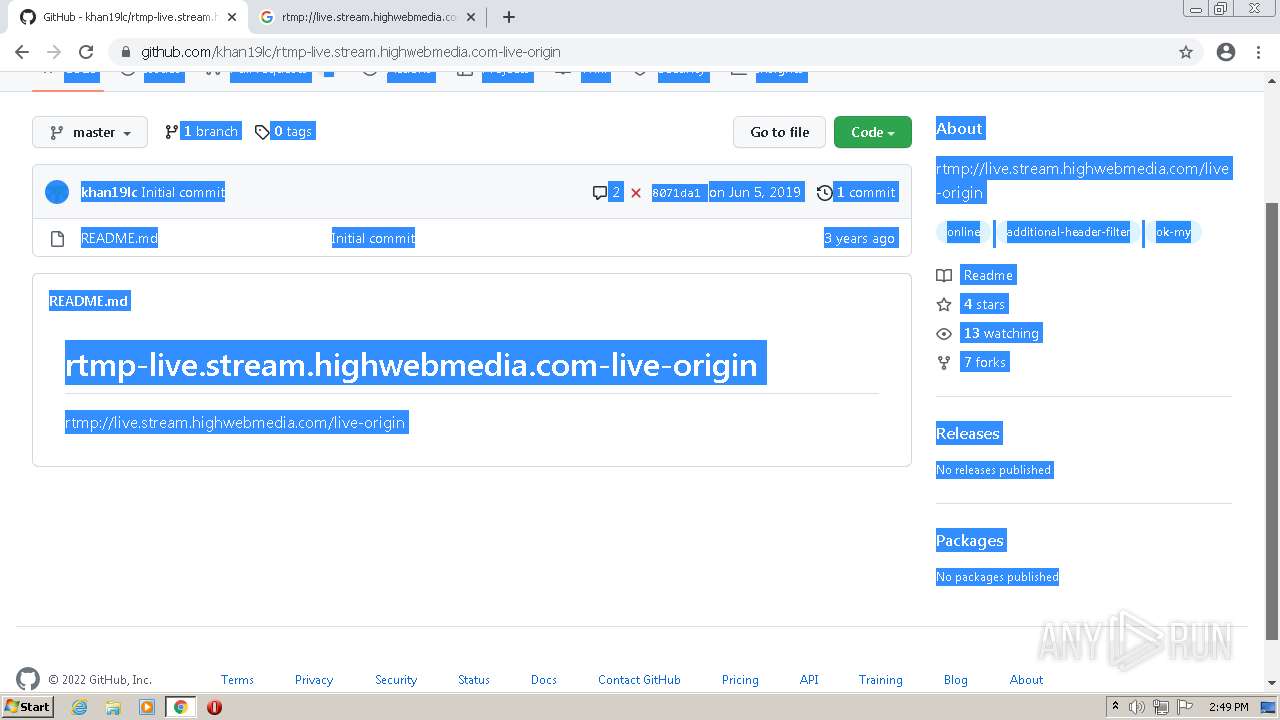Screen dimensions: 1280x720
Task: View the 1 branch link
Action: coord(202,131)
